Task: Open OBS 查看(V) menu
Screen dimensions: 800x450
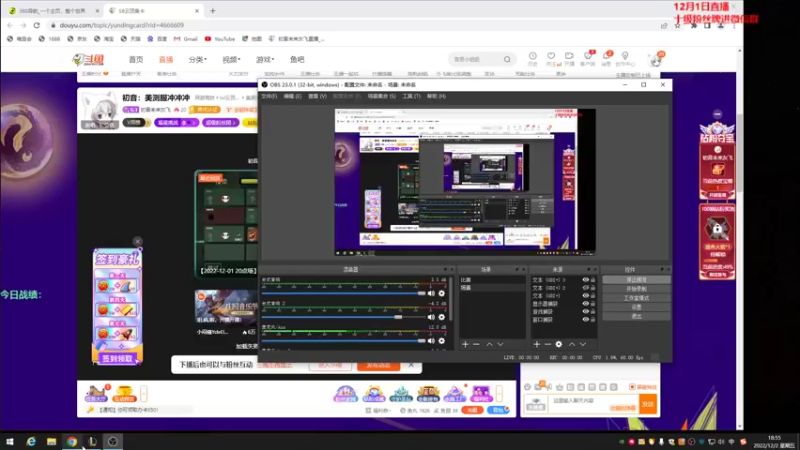Action: tap(317, 96)
